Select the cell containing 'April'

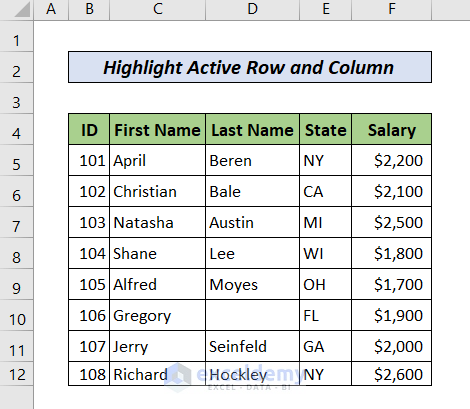click(158, 160)
